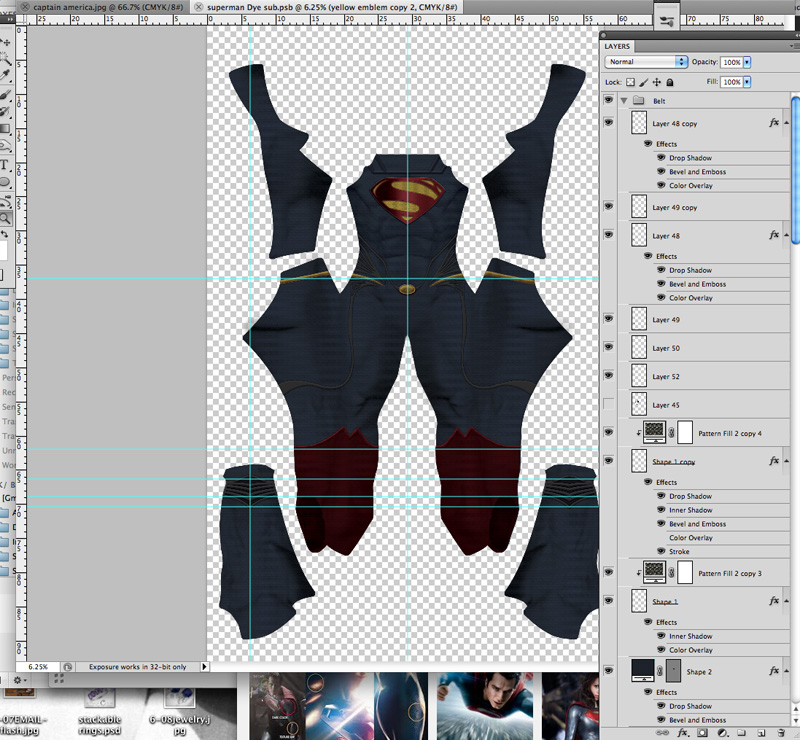Click the Pattern Fill 2 copy 4 mask thumbnail
The width and height of the screenshot is (800, 740).
[x=685, y=433]
